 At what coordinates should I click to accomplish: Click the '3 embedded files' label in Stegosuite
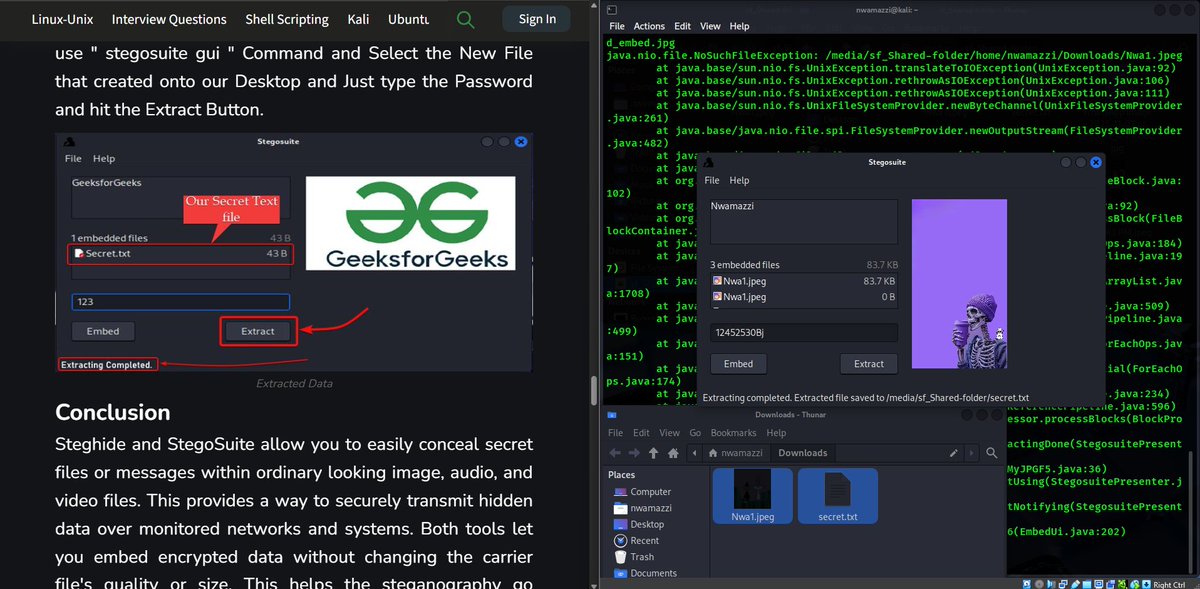[744, 265]
